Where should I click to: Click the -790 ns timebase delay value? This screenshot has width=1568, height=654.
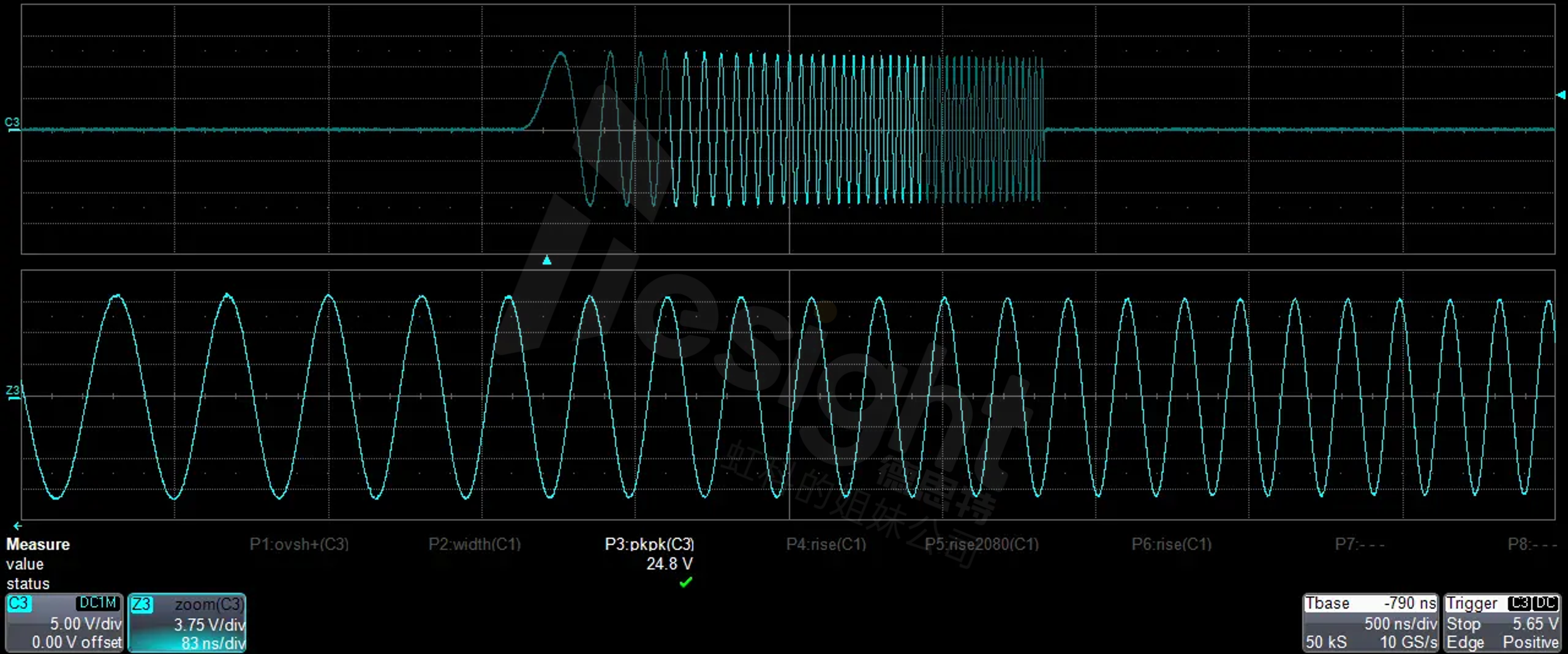coord(1410,603)
